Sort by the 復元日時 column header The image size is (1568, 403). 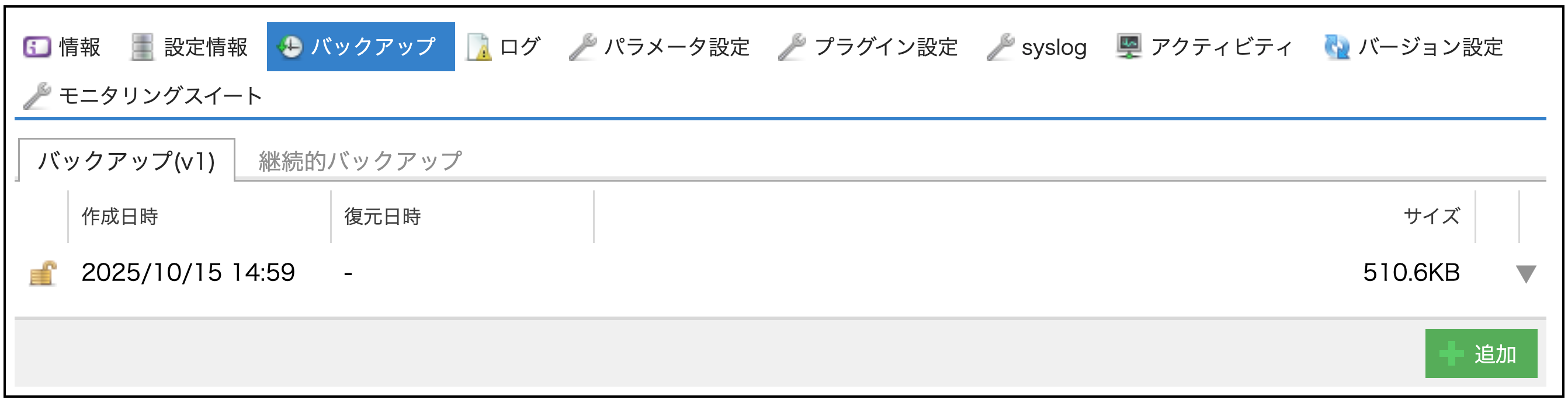pyautogui.click(x=382, y=217)
